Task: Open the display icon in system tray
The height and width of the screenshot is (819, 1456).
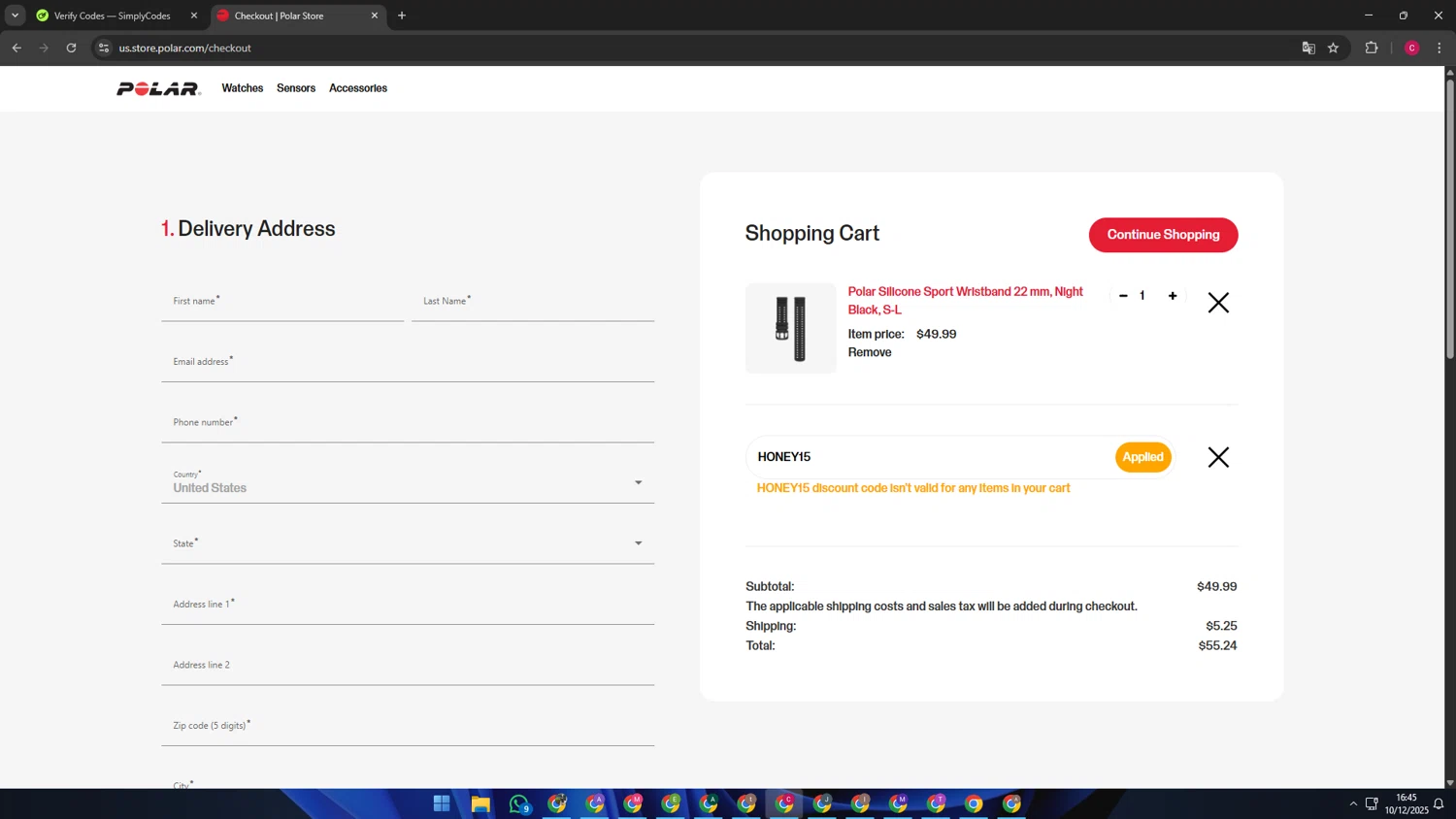Action: (1372, 803)
